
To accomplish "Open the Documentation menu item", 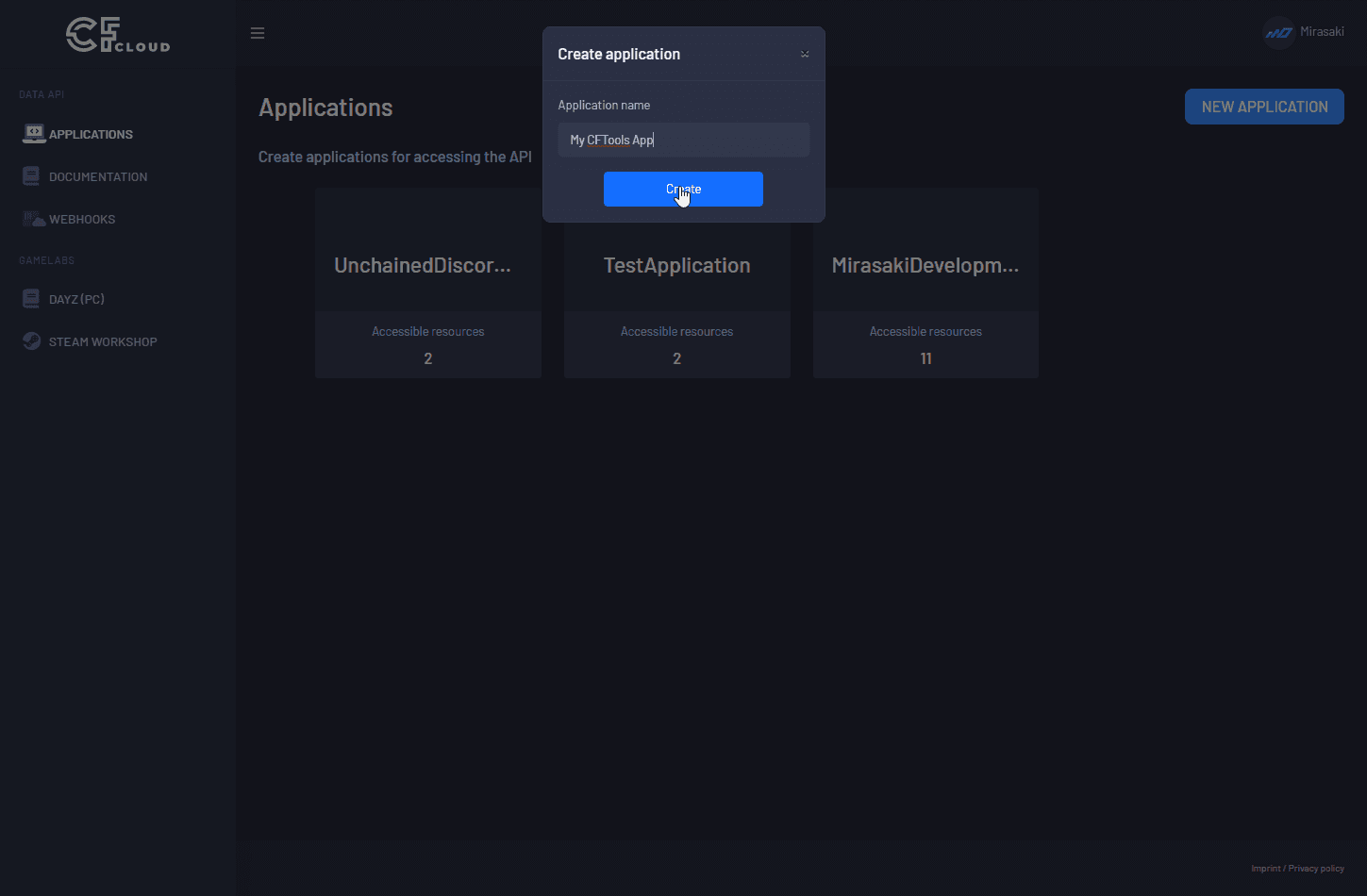I will coord(98,176).
